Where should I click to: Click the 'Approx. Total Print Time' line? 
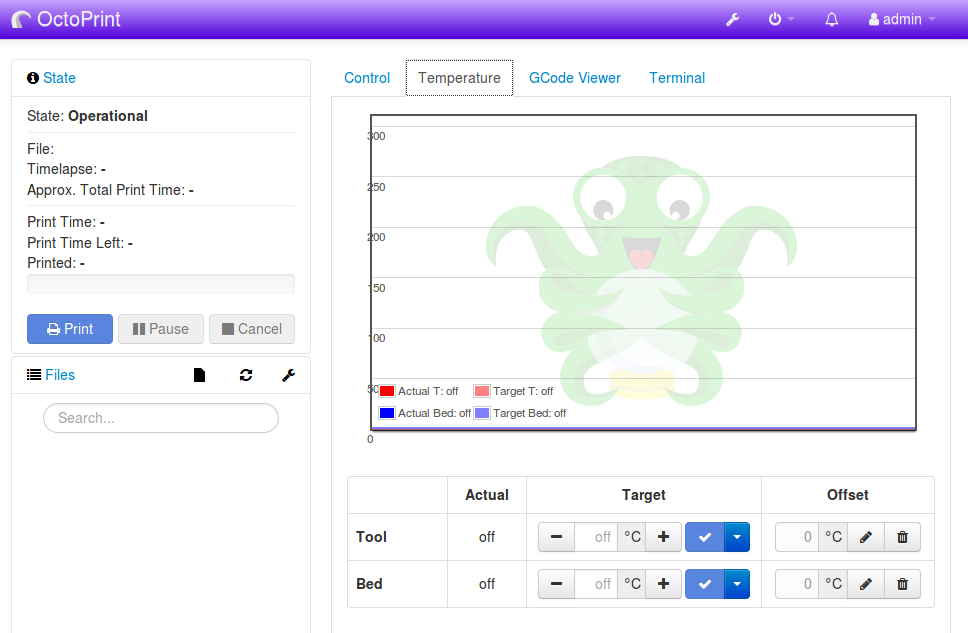(x=111, y=190)
